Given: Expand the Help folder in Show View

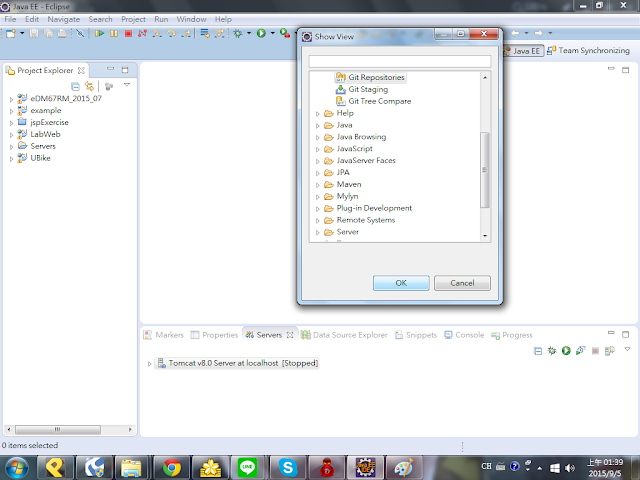Looking at the screenshot, I should tap(318, 114).
